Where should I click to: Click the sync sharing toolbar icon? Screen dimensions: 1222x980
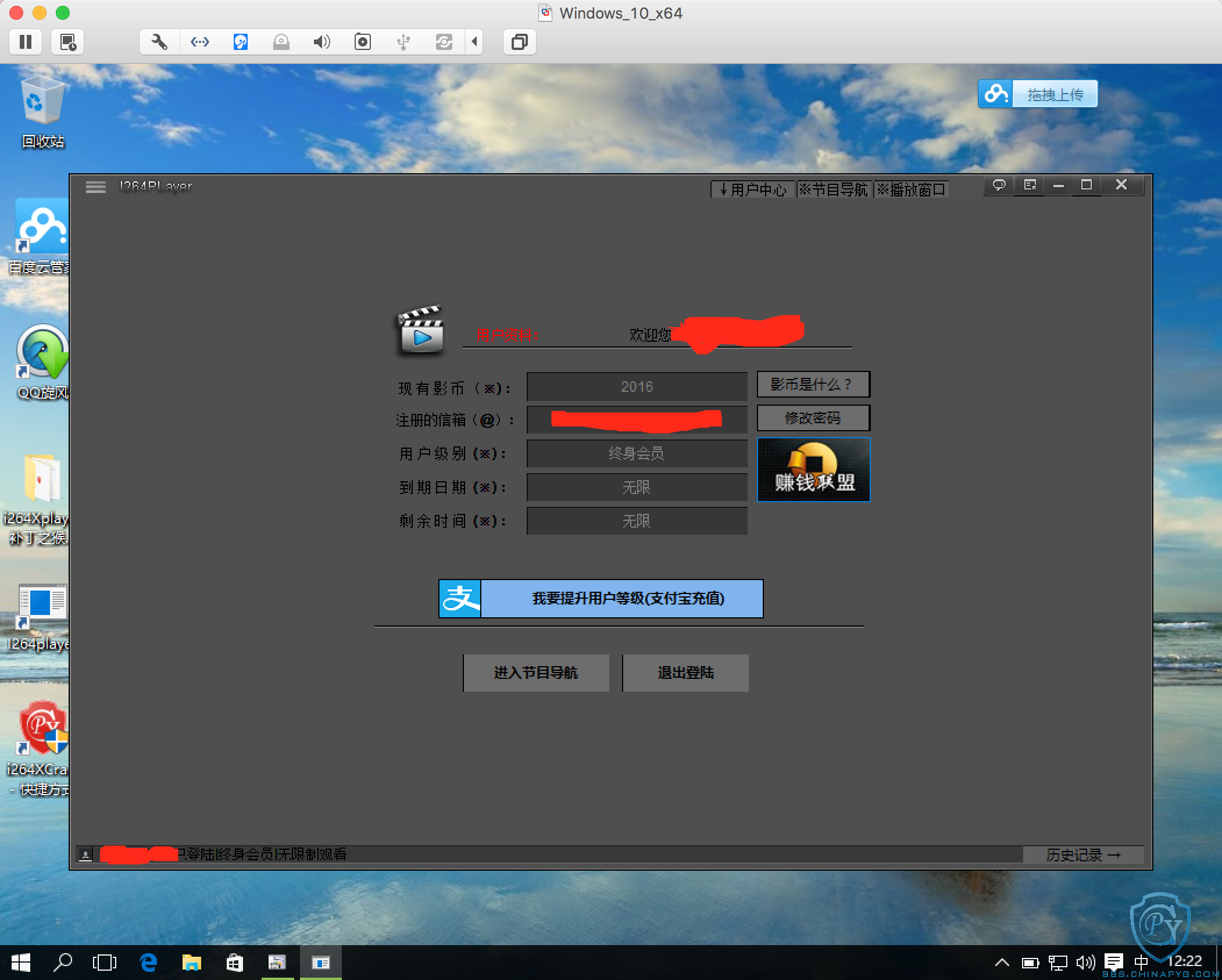click(x=444, y=42)
